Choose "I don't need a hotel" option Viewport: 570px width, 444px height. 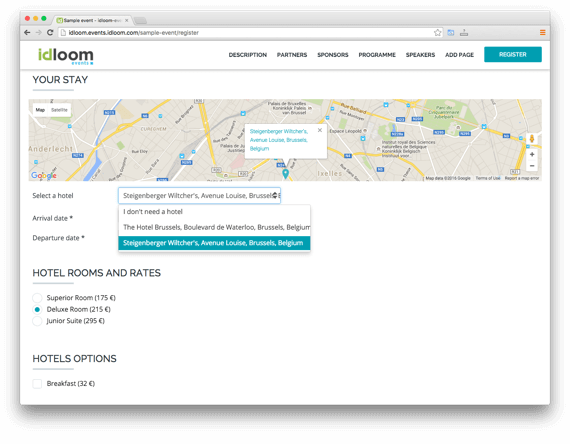(214, 212)
